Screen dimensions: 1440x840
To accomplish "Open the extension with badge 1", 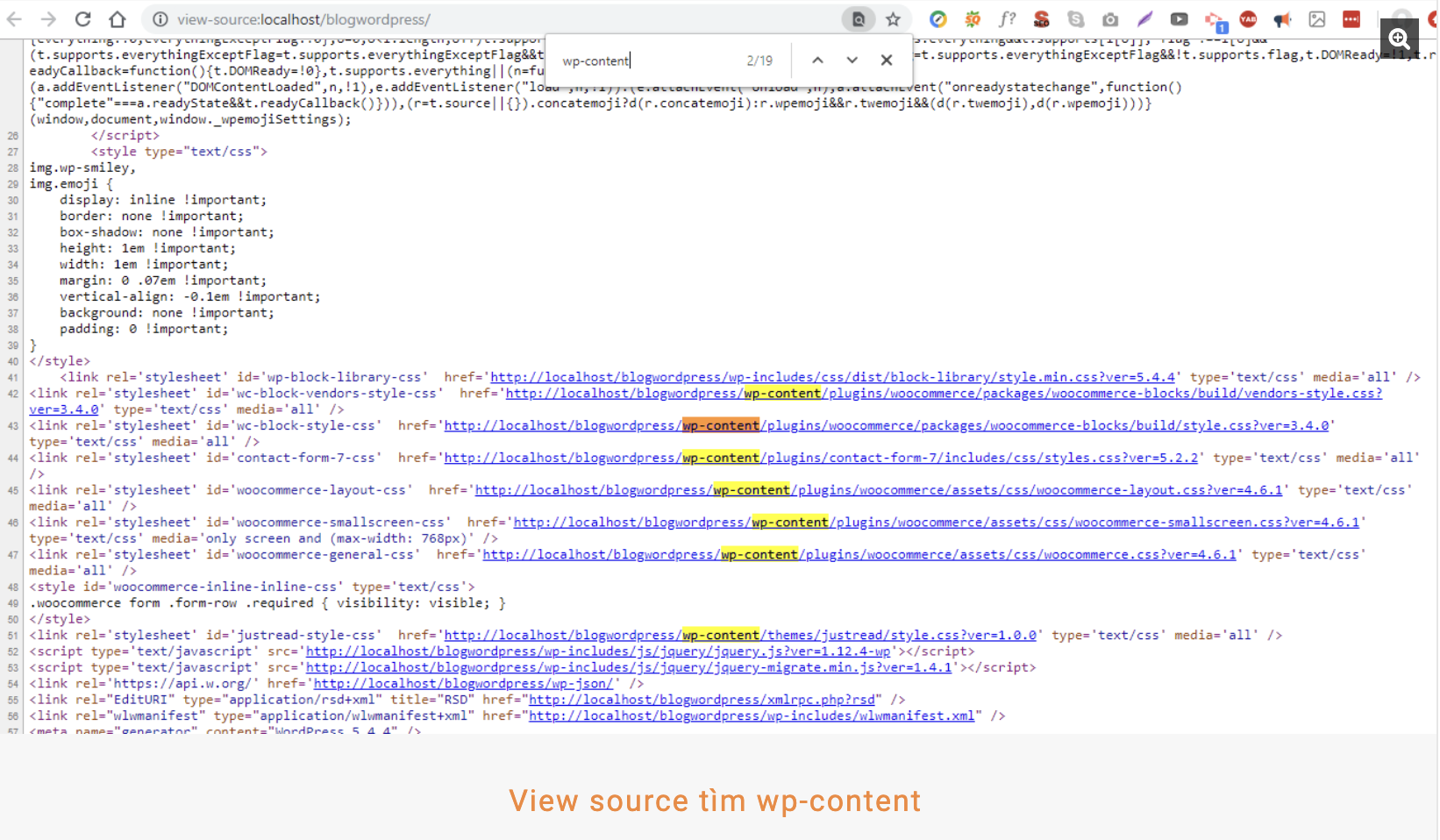I will point(1215,21).
